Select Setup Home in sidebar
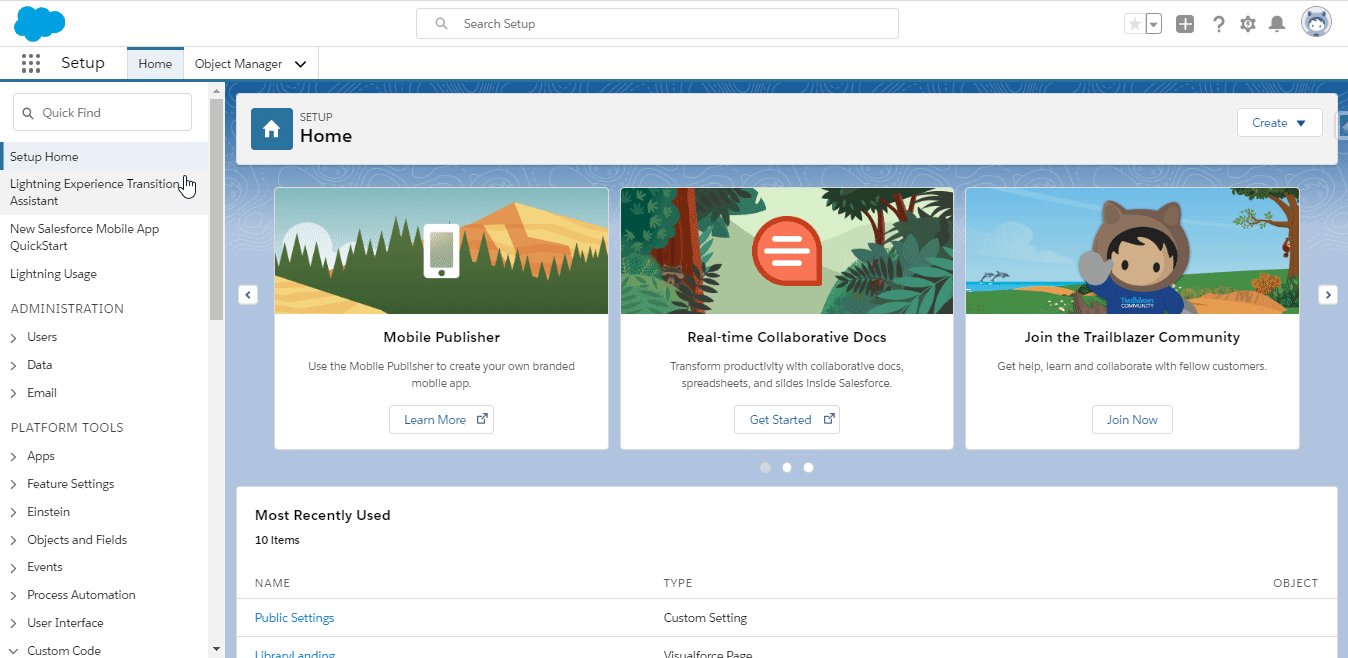The width and height of the screenshot is (1348, 658). tap(104, 156)
